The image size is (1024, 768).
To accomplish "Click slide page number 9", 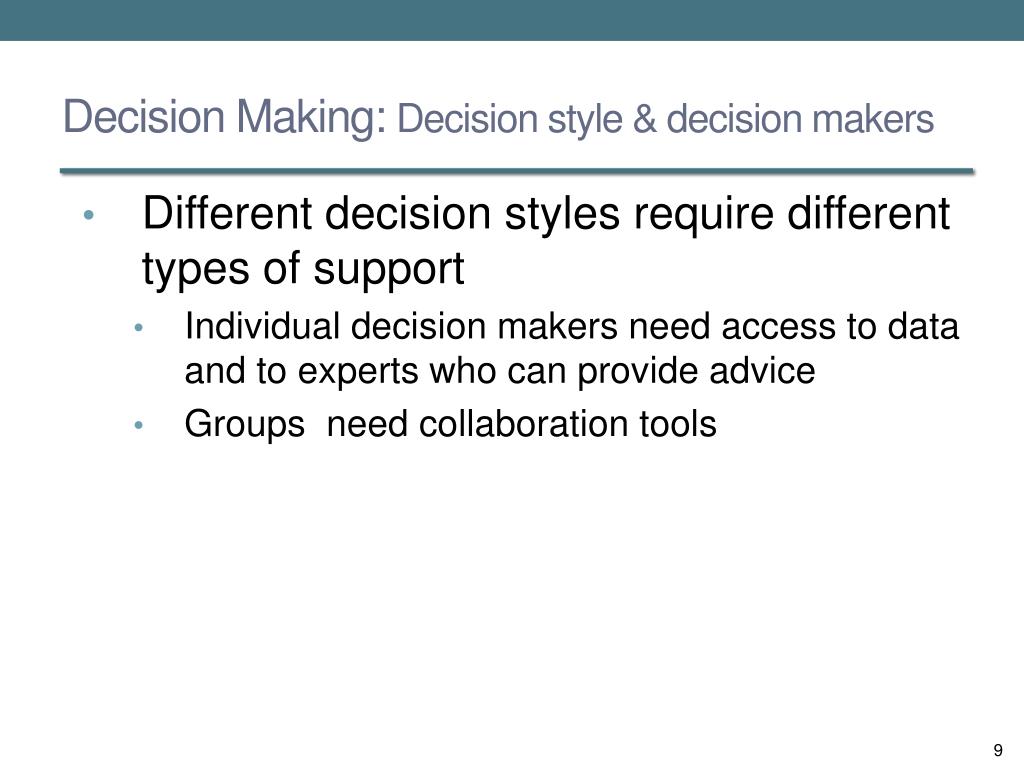I will pyautogui.click(x=997, y=750).
